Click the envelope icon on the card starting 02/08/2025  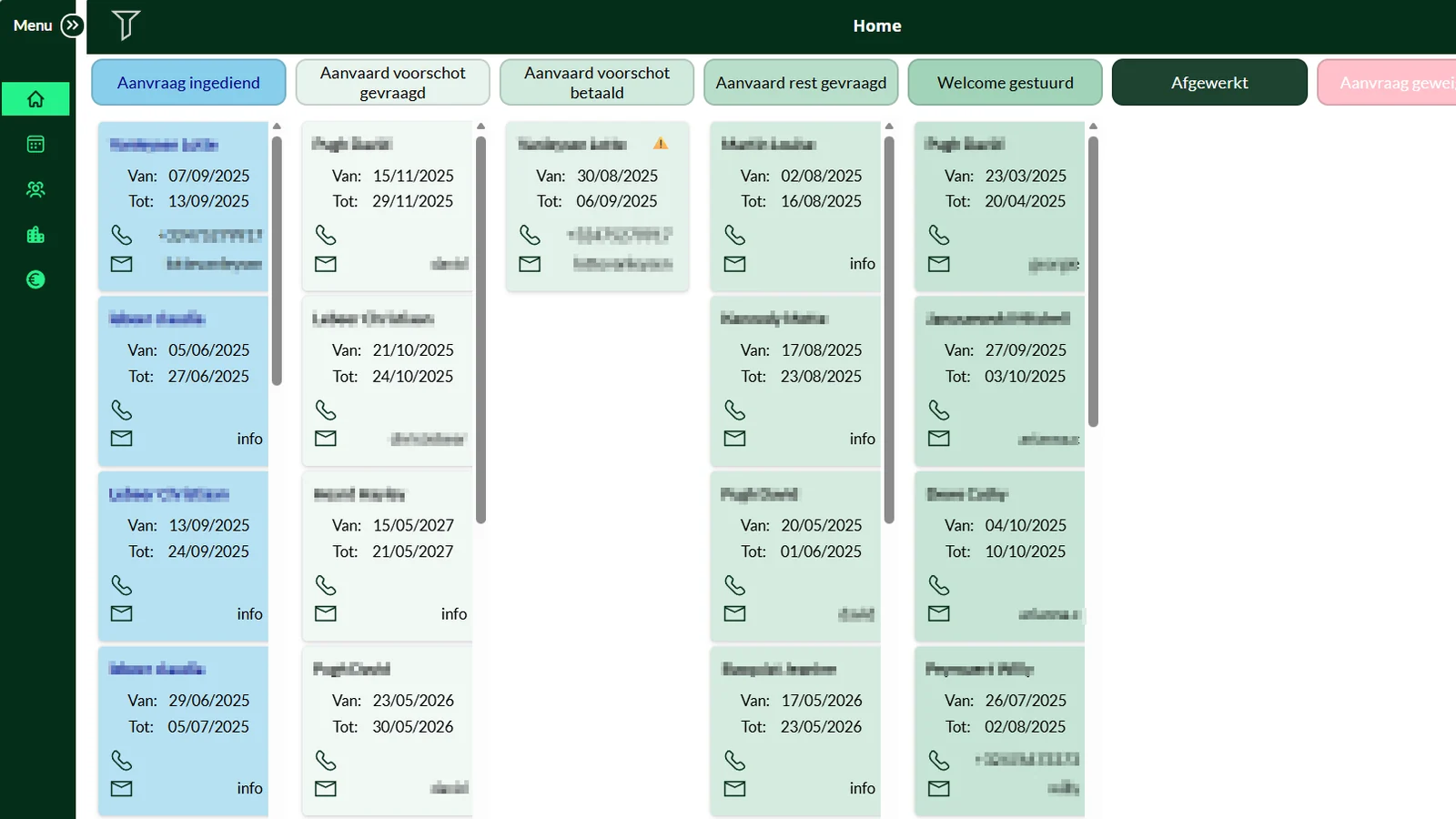click(x=734, y=264)
